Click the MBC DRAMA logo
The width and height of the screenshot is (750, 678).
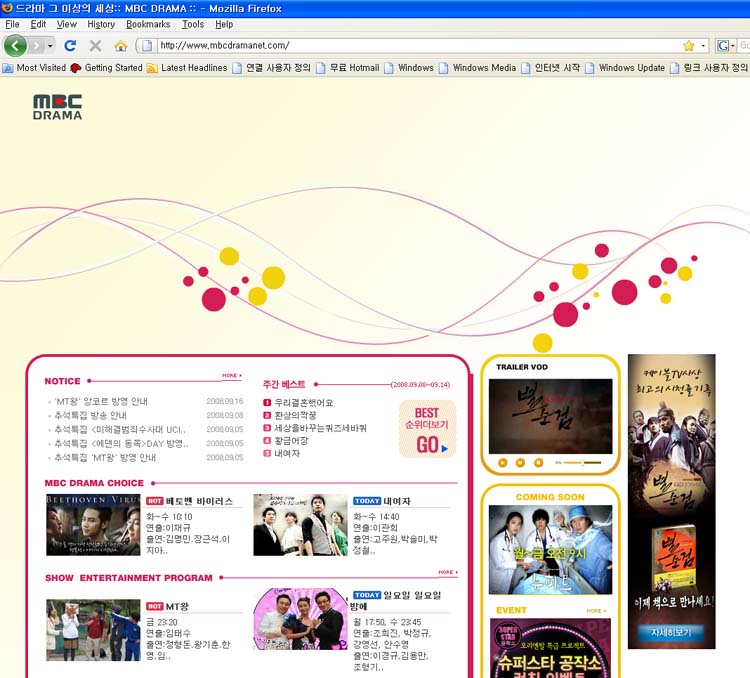(57, 107)
